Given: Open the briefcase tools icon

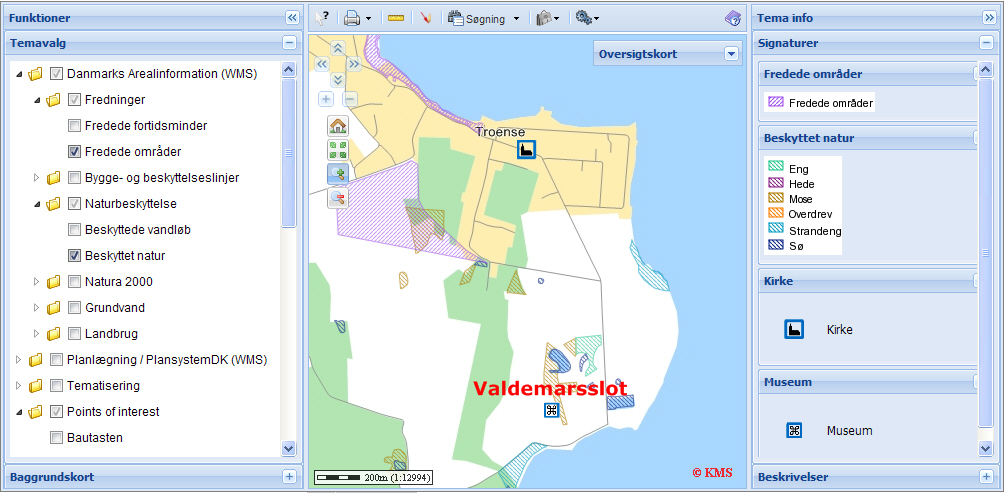Looking at the screenshot, I should pyautogui.click(x=544, y=19).
